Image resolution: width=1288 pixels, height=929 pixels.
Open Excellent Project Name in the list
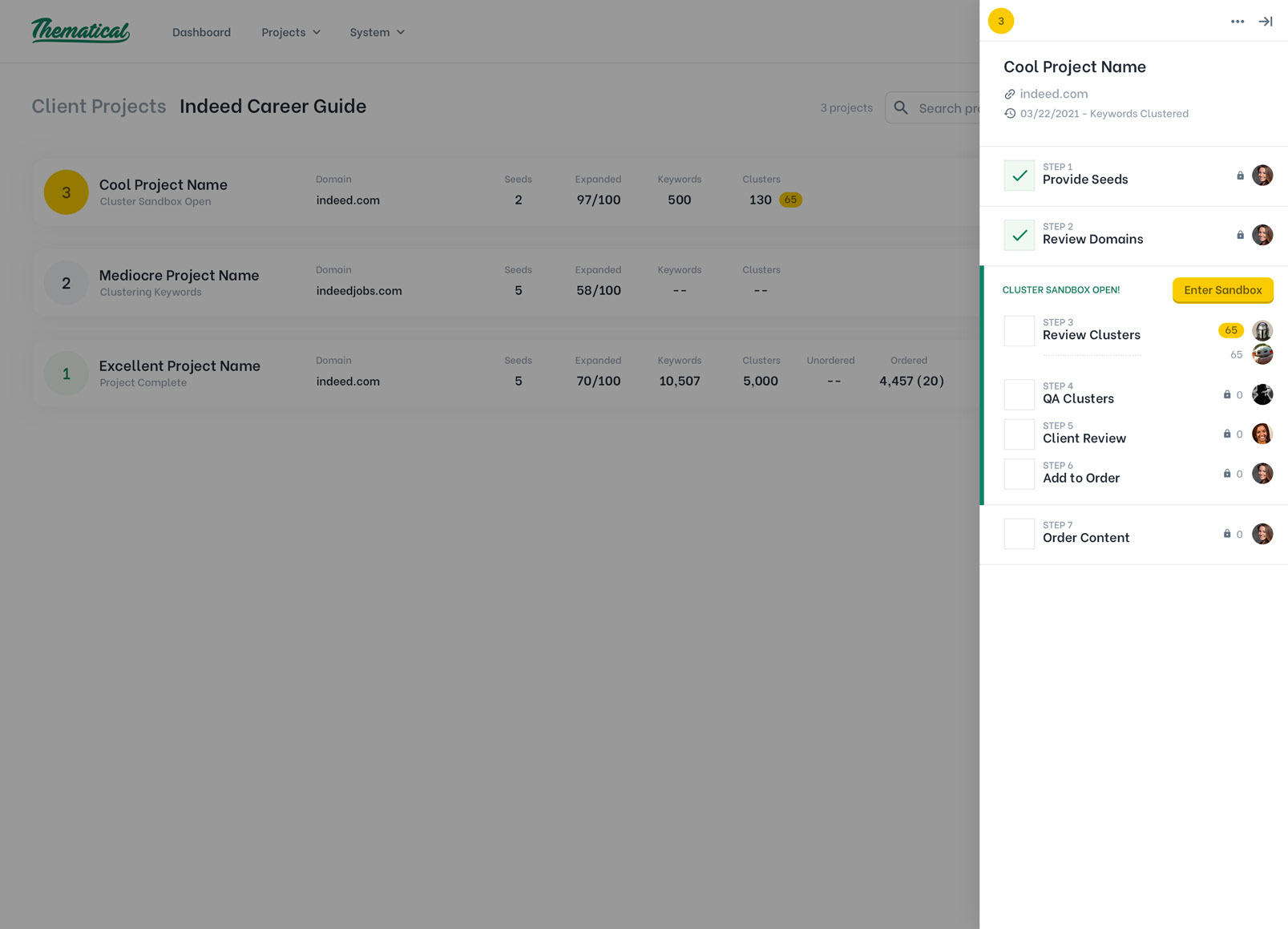[x=180, y=366]
